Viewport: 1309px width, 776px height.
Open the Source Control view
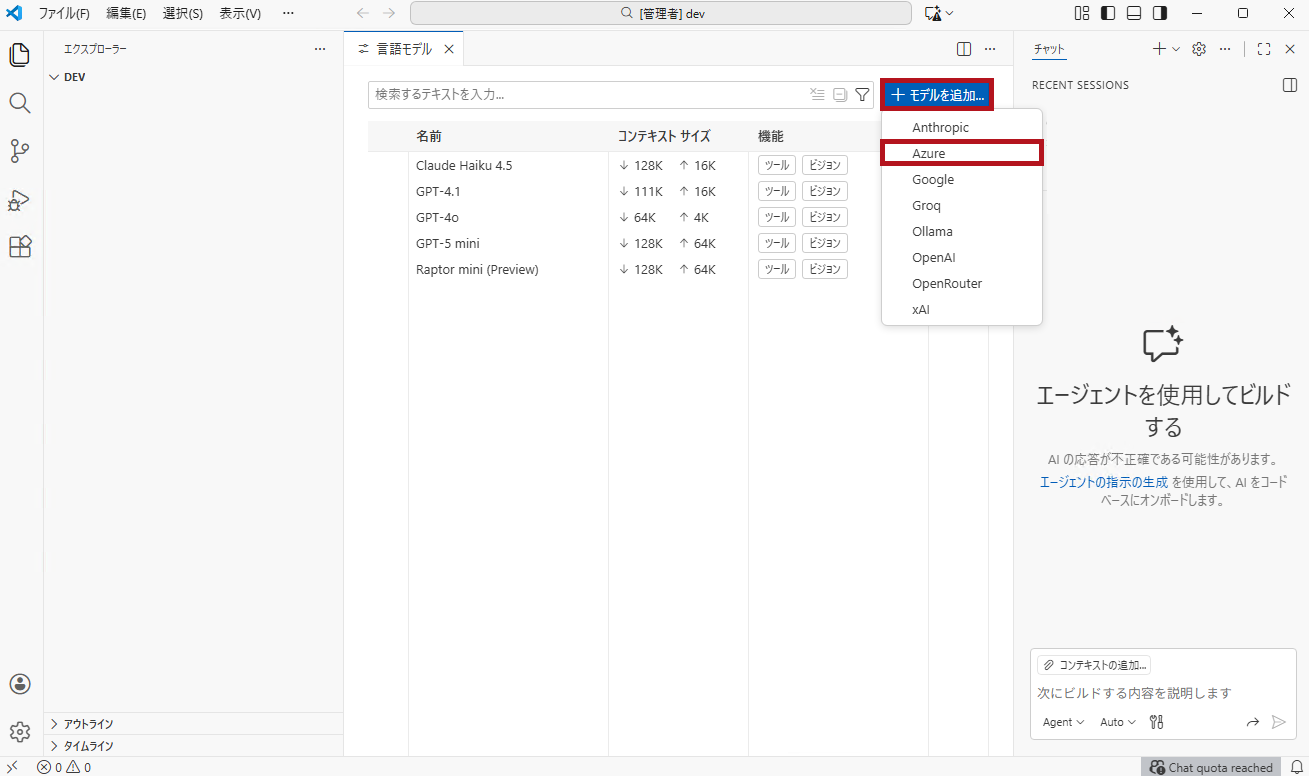tap(19, 151)
